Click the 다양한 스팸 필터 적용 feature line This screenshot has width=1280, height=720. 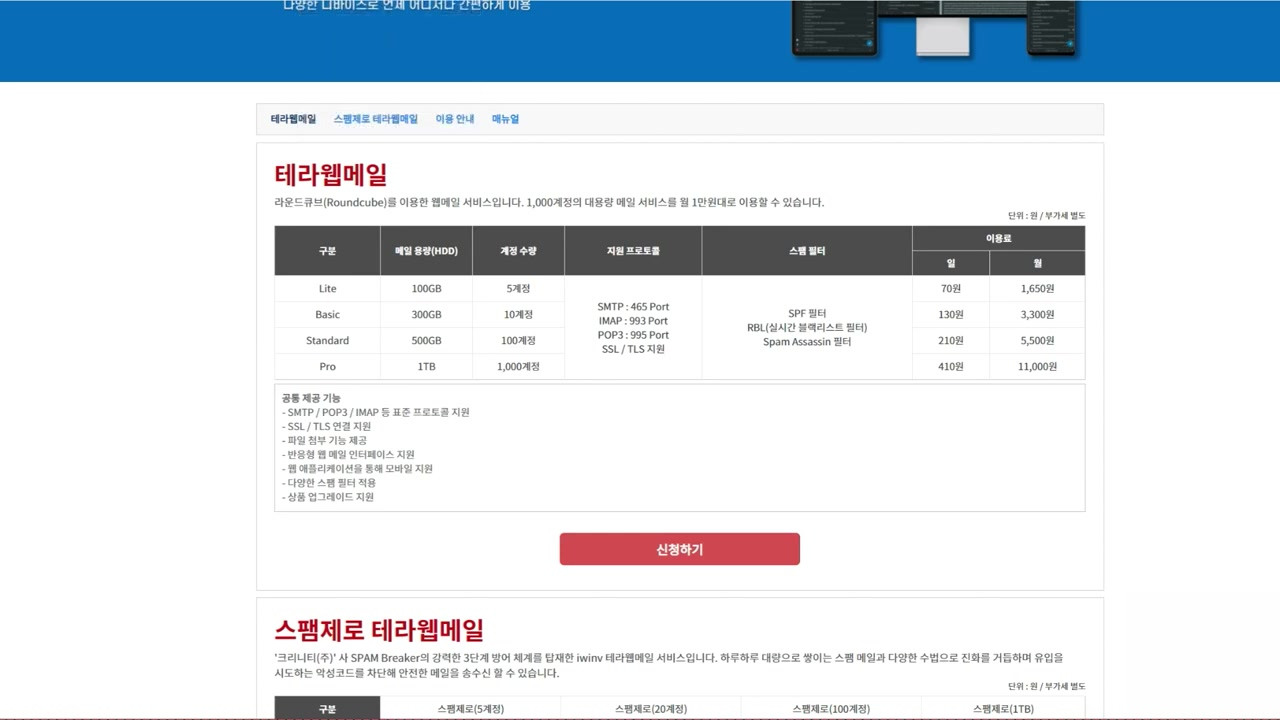click(x=329, y=482)
